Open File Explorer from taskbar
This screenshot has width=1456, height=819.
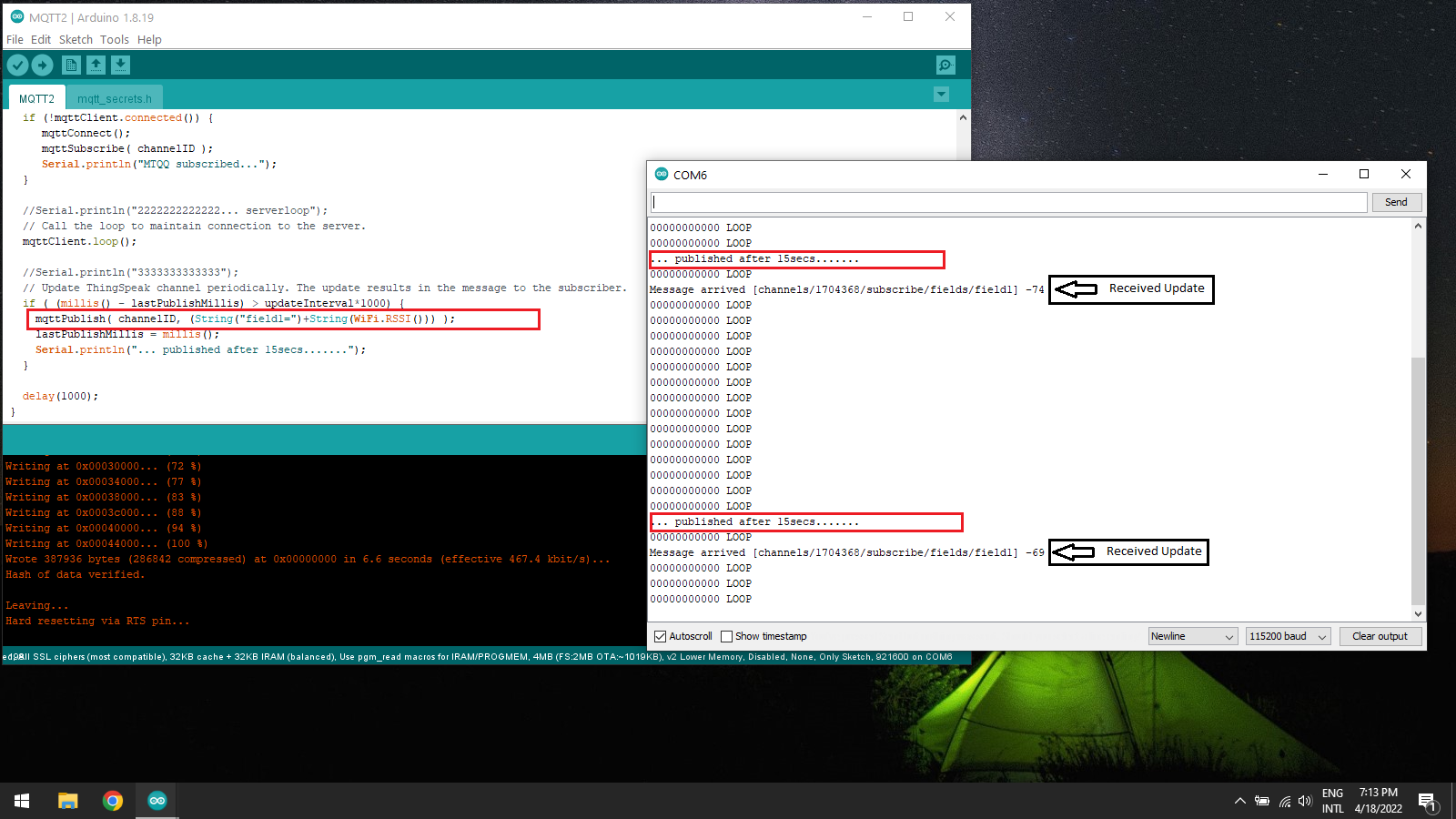(68, 801)
